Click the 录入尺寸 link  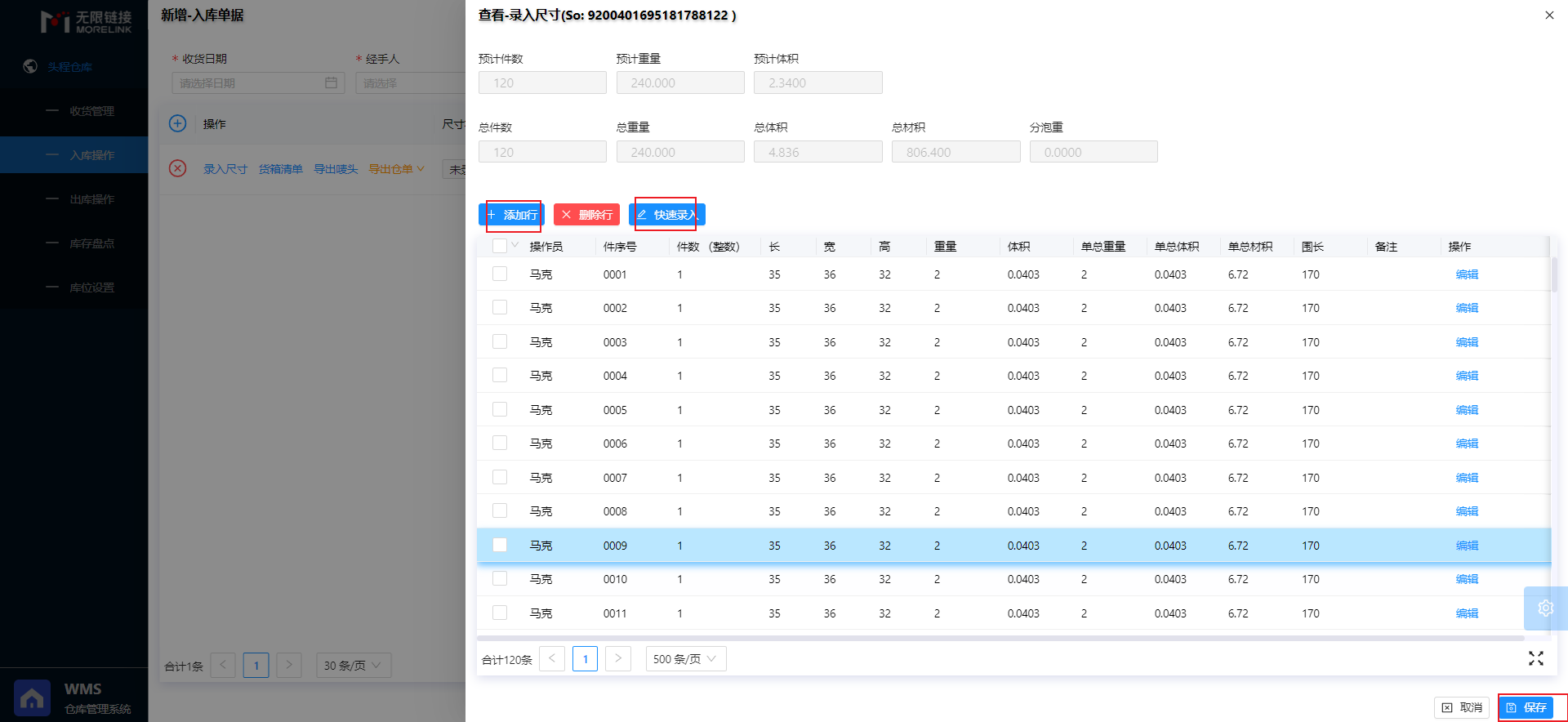click(225, 169)
